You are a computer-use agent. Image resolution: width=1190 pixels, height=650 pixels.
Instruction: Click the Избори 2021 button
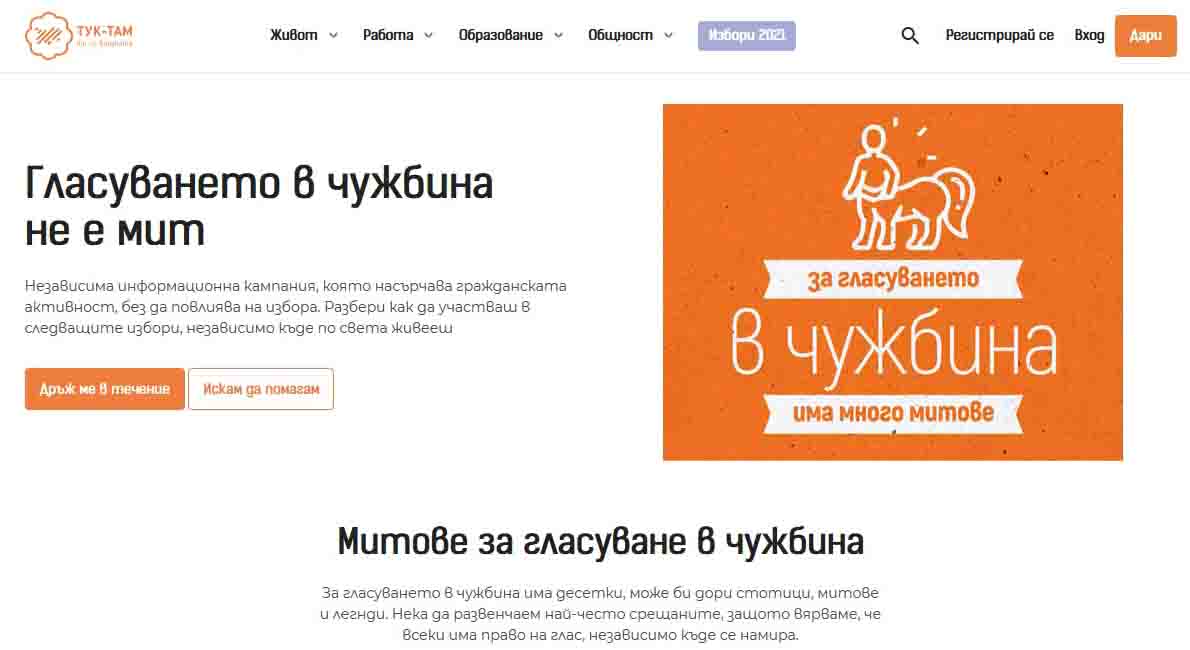click(747, 36)
